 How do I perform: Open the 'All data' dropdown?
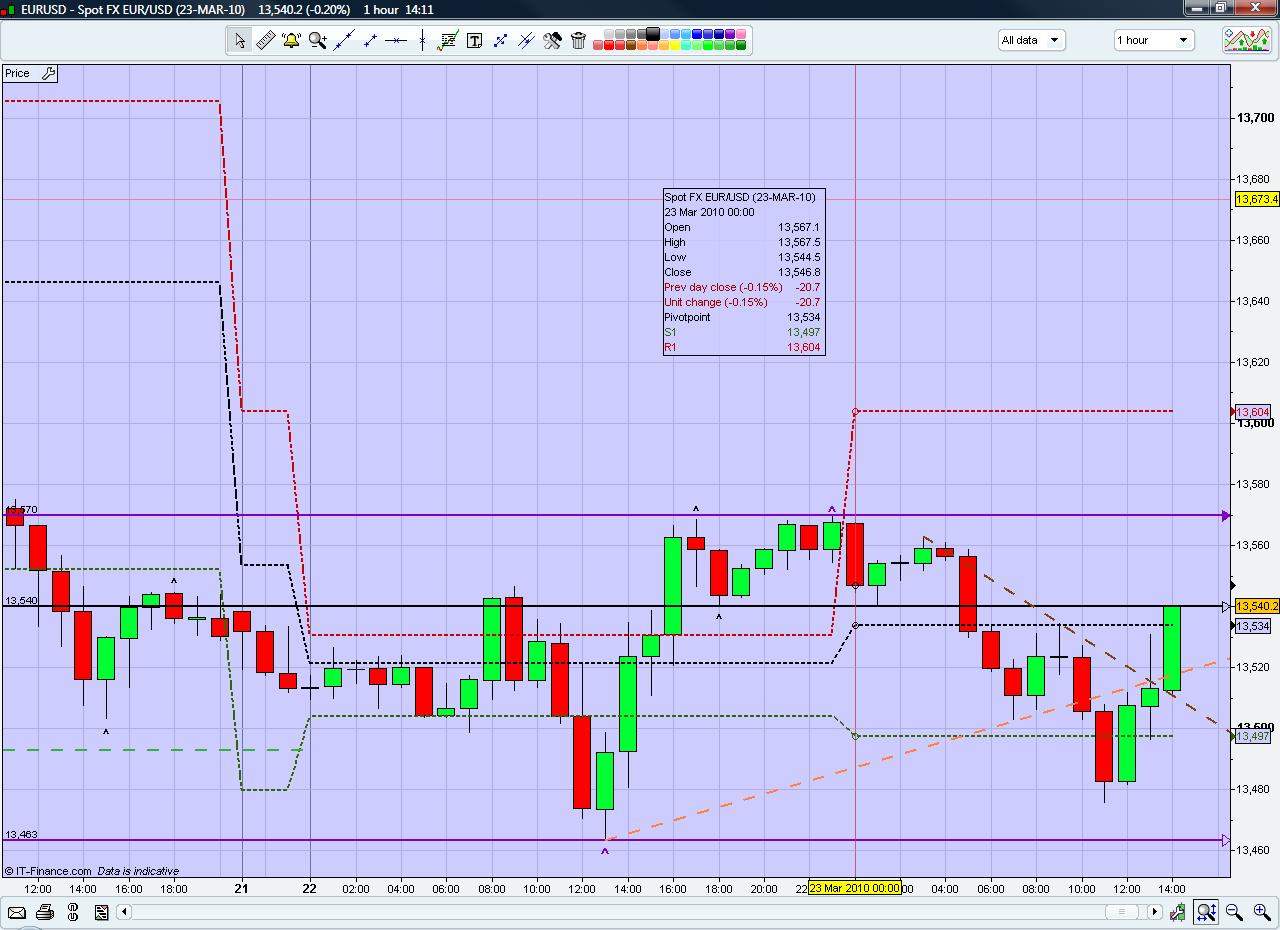click(1031, 40)
